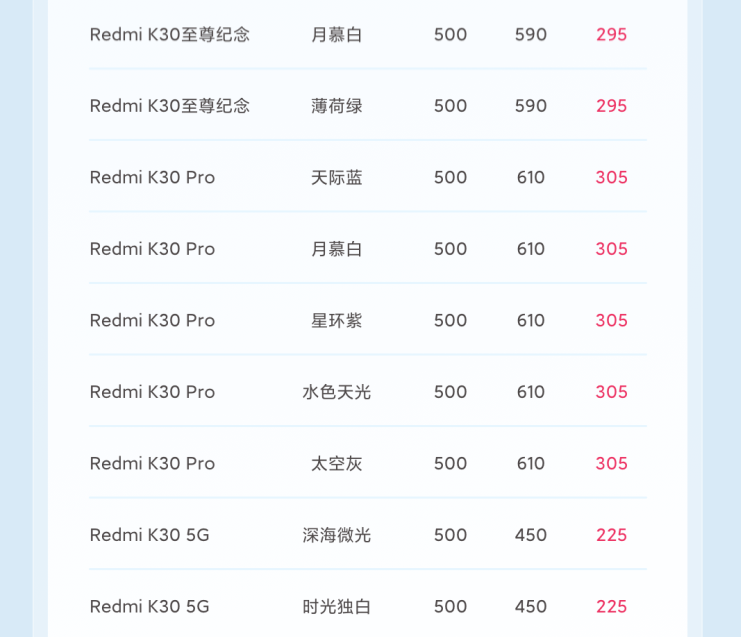Click value 450 in 时光独白 row

click(x=531, y=607)
